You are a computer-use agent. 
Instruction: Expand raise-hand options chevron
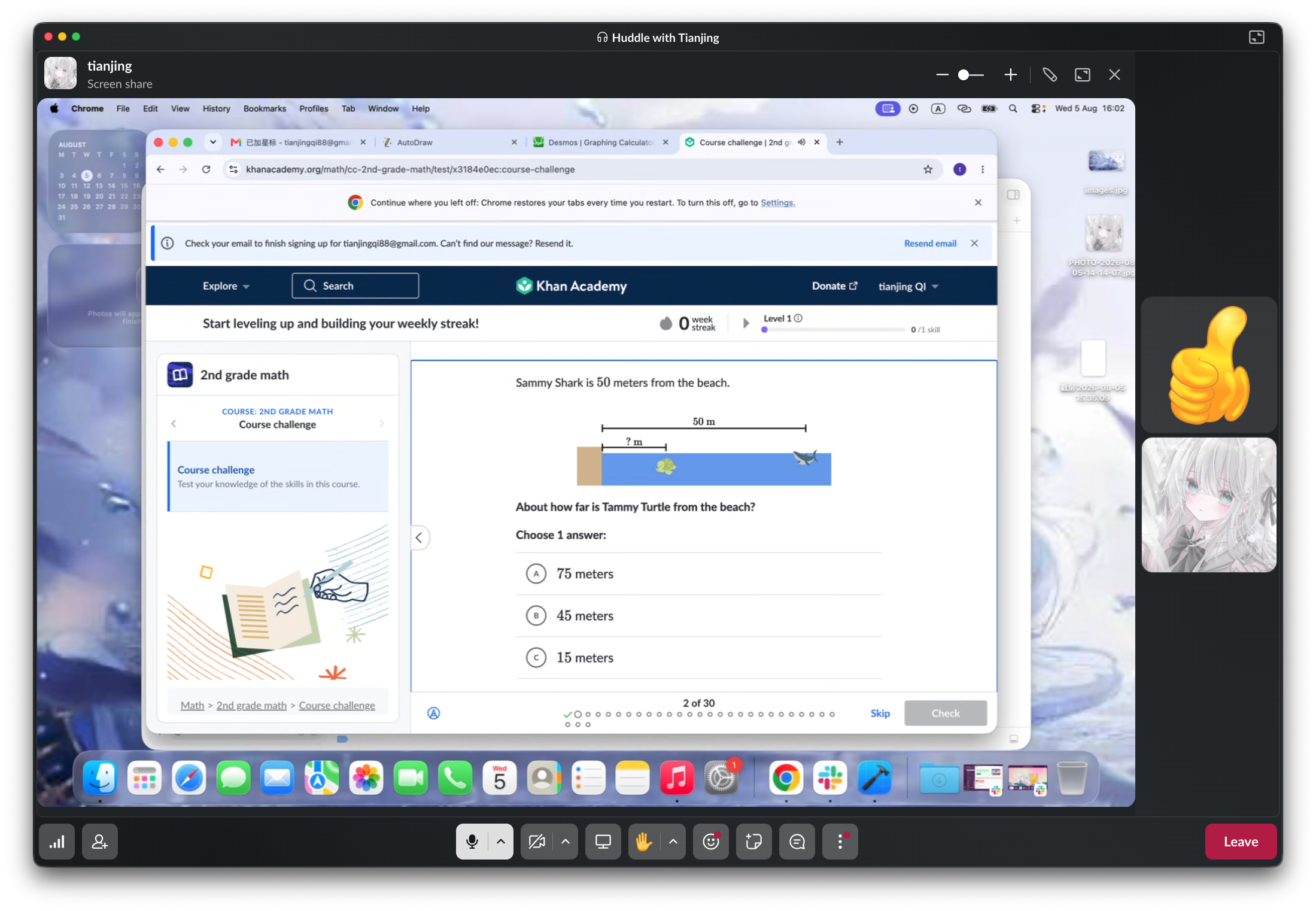click(x=673, y=842)
